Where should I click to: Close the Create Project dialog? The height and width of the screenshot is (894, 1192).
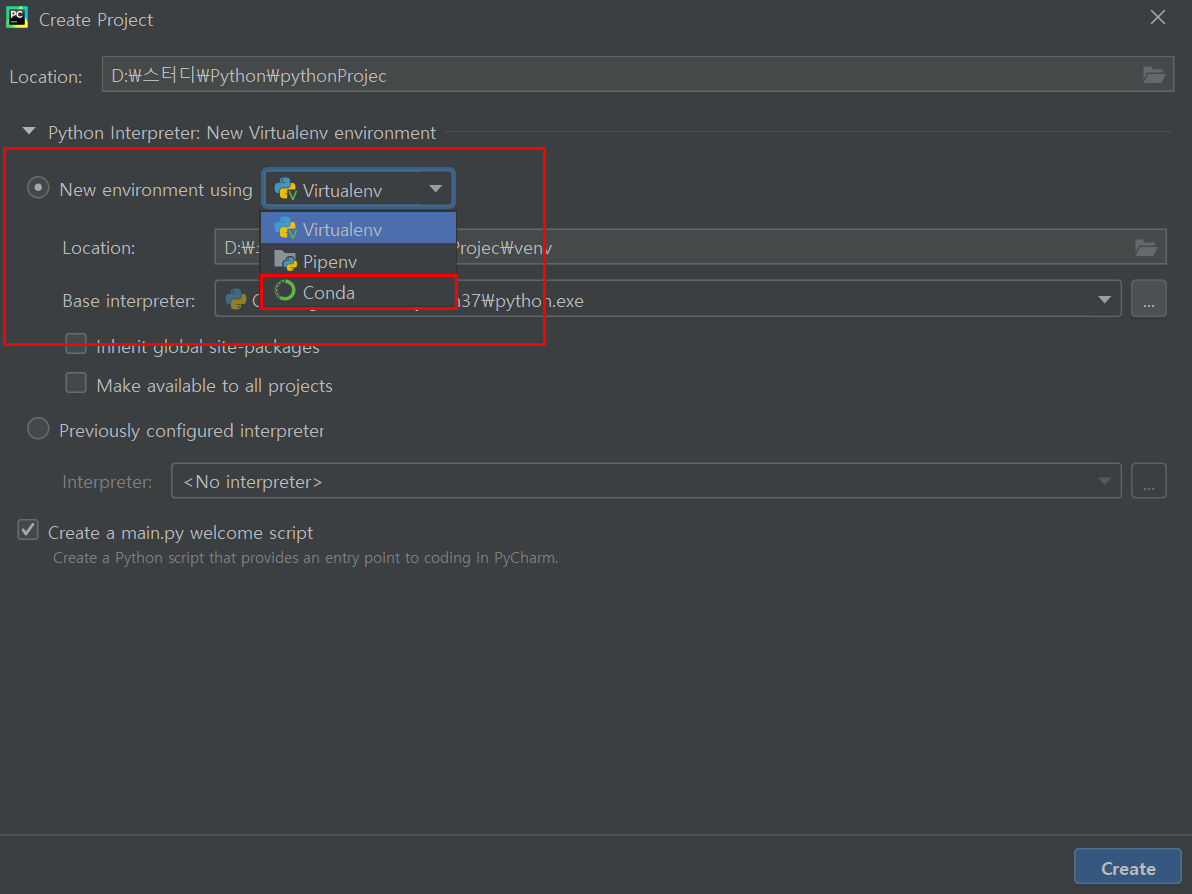1157,17
